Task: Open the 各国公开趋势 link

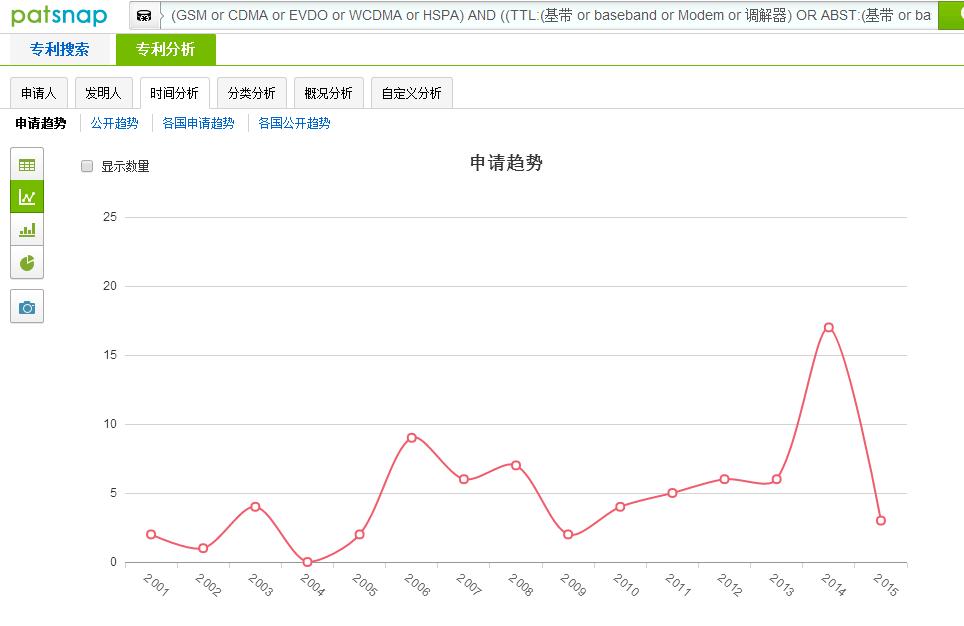Action: click(x=294, y=123)
